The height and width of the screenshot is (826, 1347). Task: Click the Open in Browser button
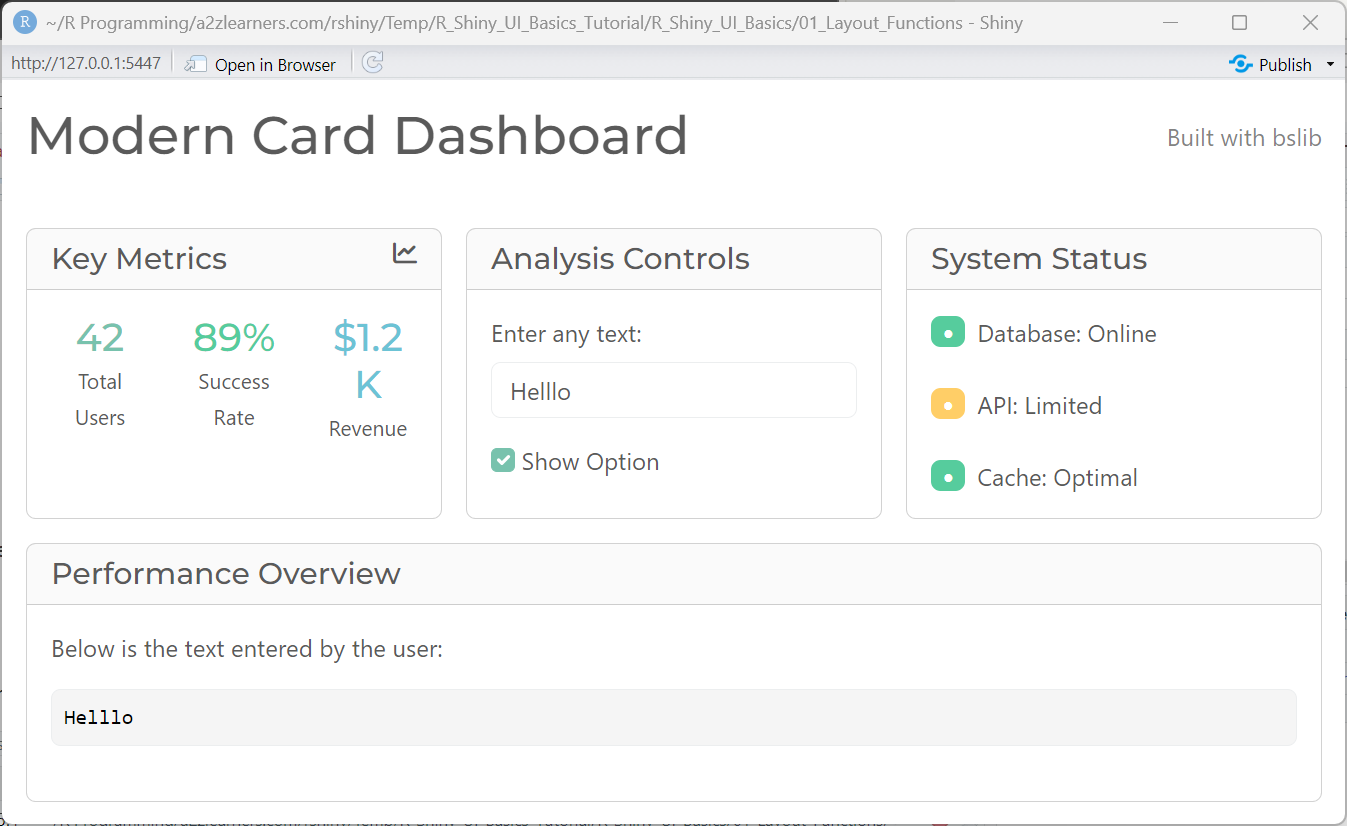273,64
